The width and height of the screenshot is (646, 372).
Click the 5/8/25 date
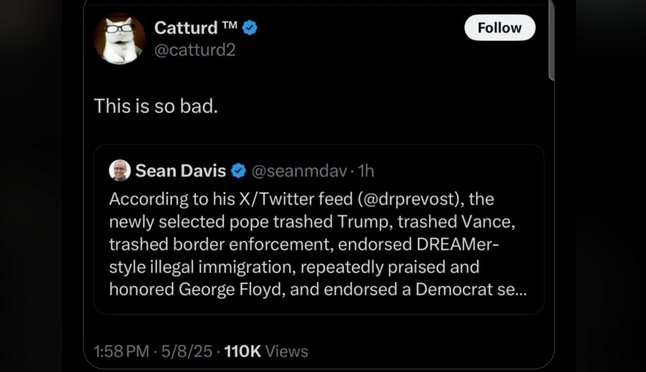187,351
